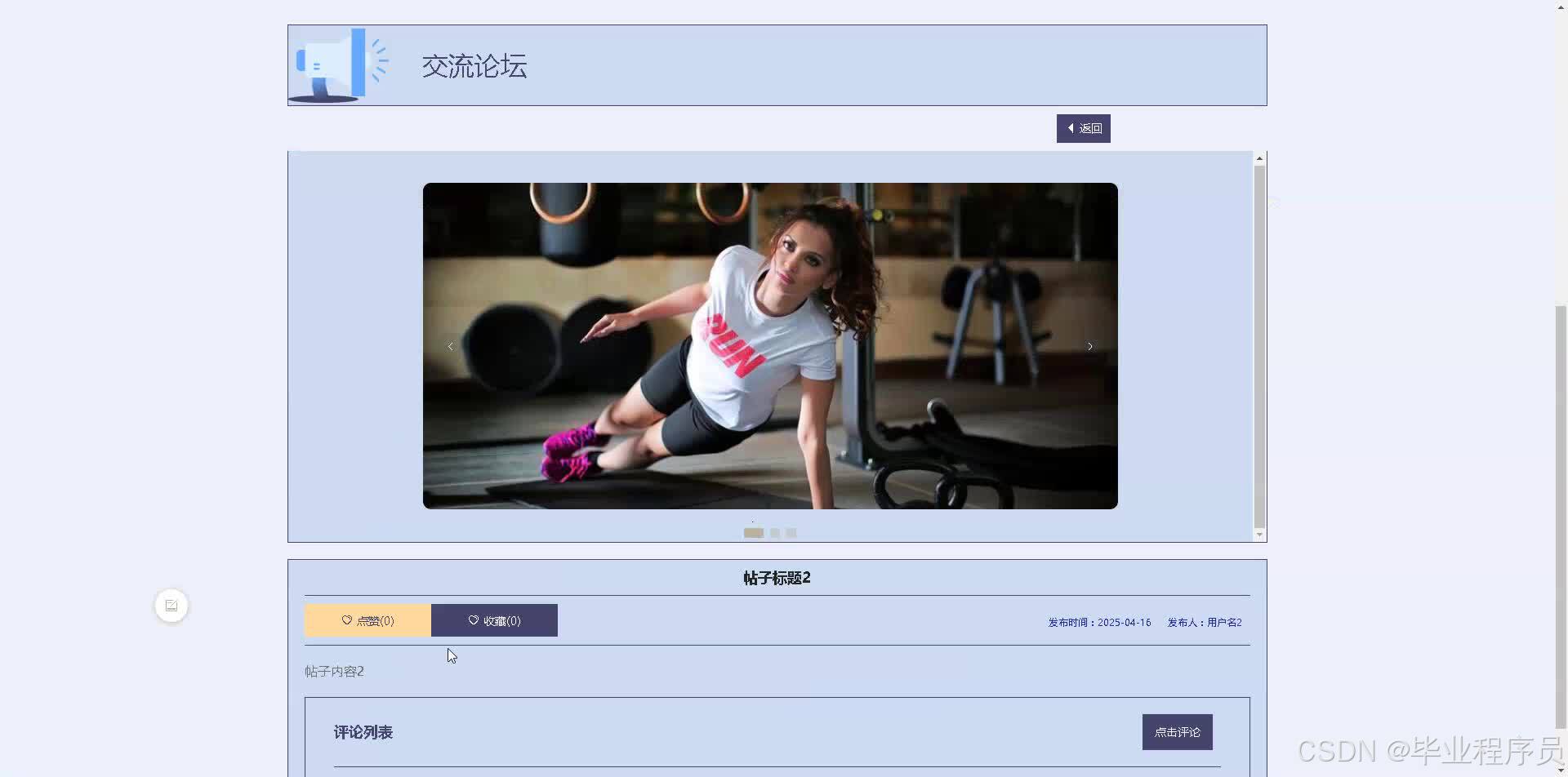Click the 交流论坛 heading text
The height and width of the screenshot is (777, 1568).
pyautogui.click(x=474, y=66)
